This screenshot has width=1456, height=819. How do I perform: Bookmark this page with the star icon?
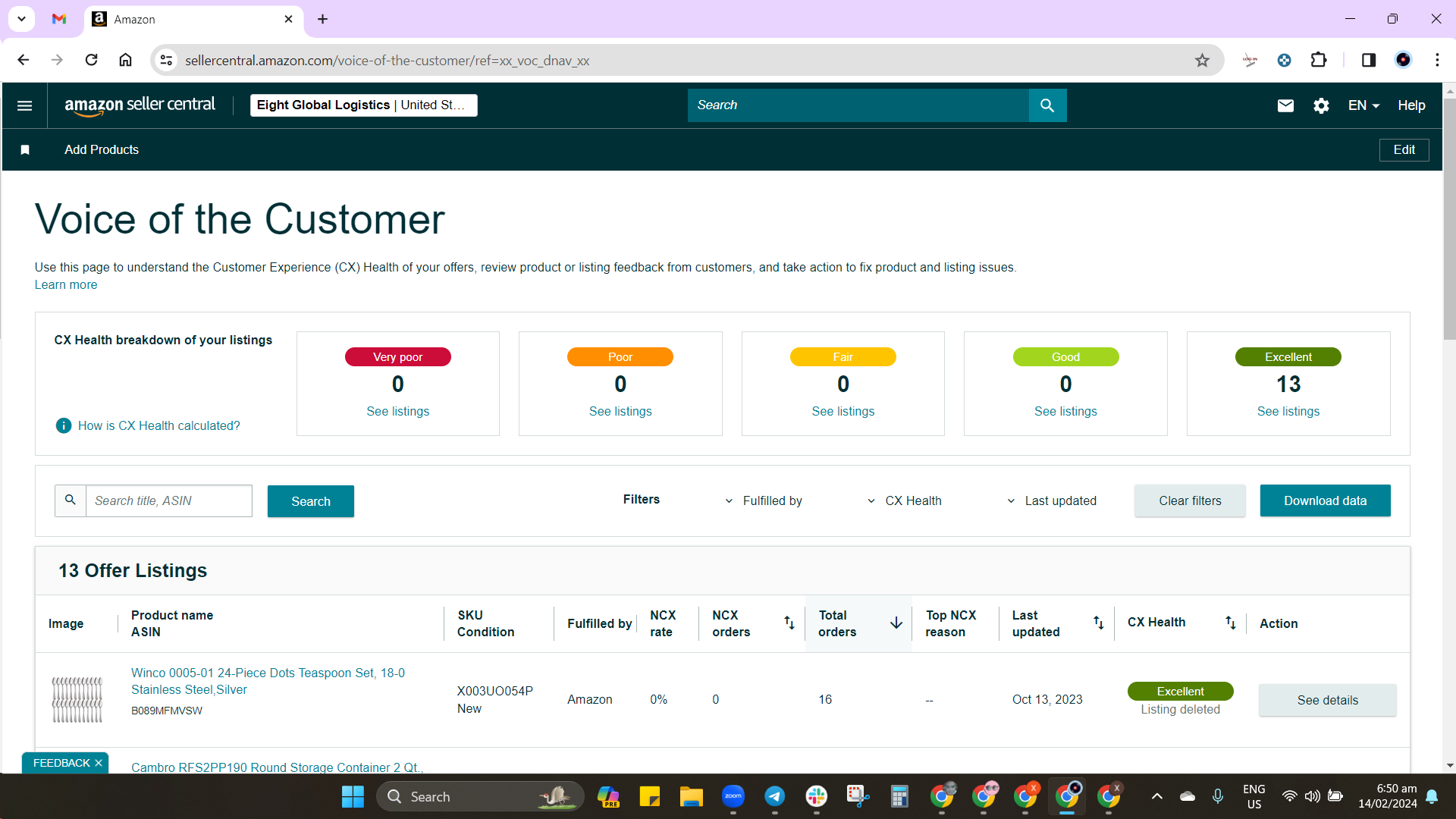tap(1202, 60)
